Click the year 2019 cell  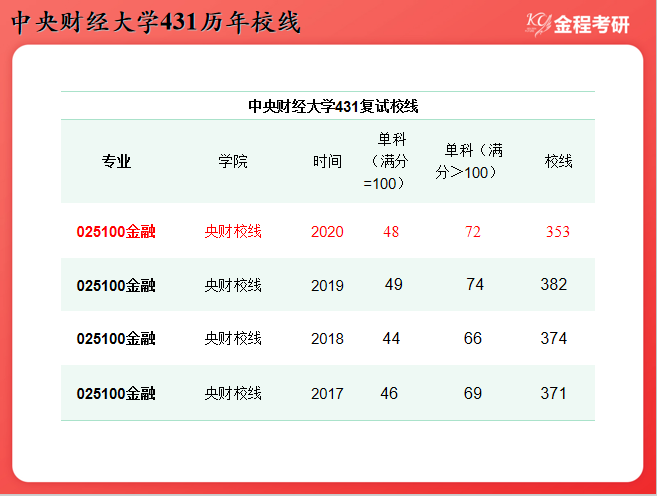[x=327, y=286]
